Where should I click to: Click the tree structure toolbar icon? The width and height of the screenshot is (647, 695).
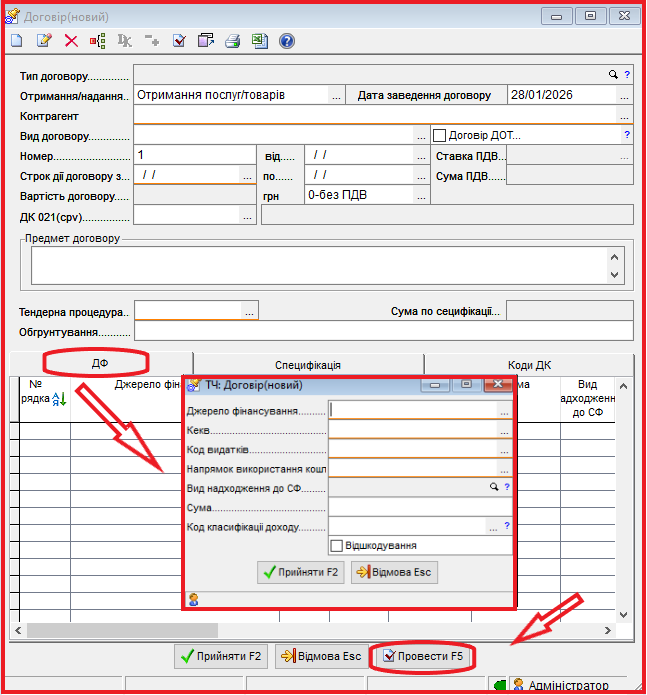pyautogui.click(x=98, y=41)
